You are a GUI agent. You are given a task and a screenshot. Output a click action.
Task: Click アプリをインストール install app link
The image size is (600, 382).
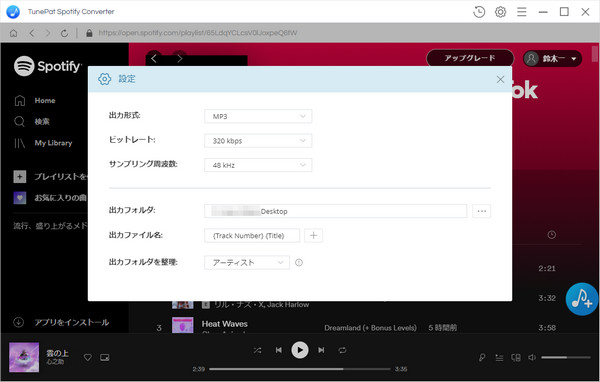tap(61, 322)
